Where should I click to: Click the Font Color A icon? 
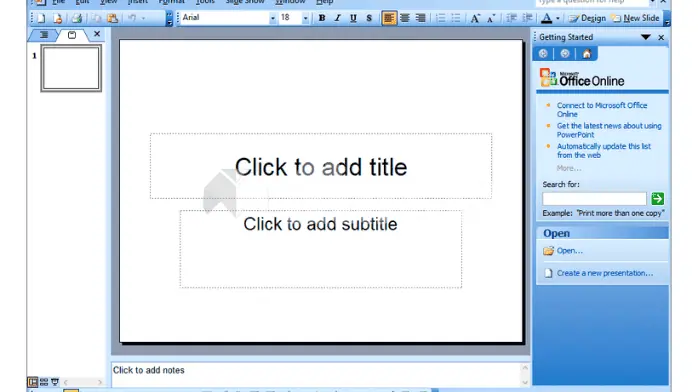click(x=547, y=18)
